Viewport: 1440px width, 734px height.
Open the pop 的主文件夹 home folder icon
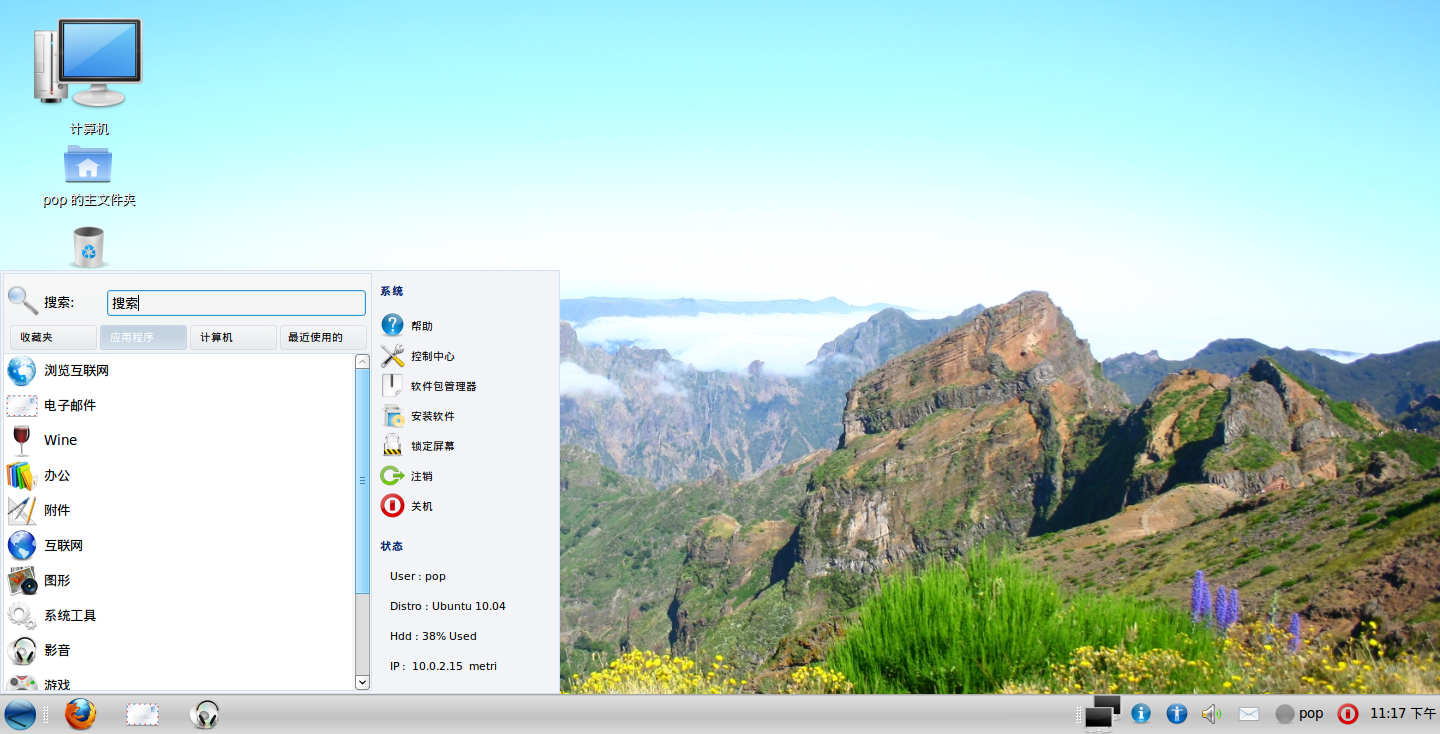click(88, 164)
